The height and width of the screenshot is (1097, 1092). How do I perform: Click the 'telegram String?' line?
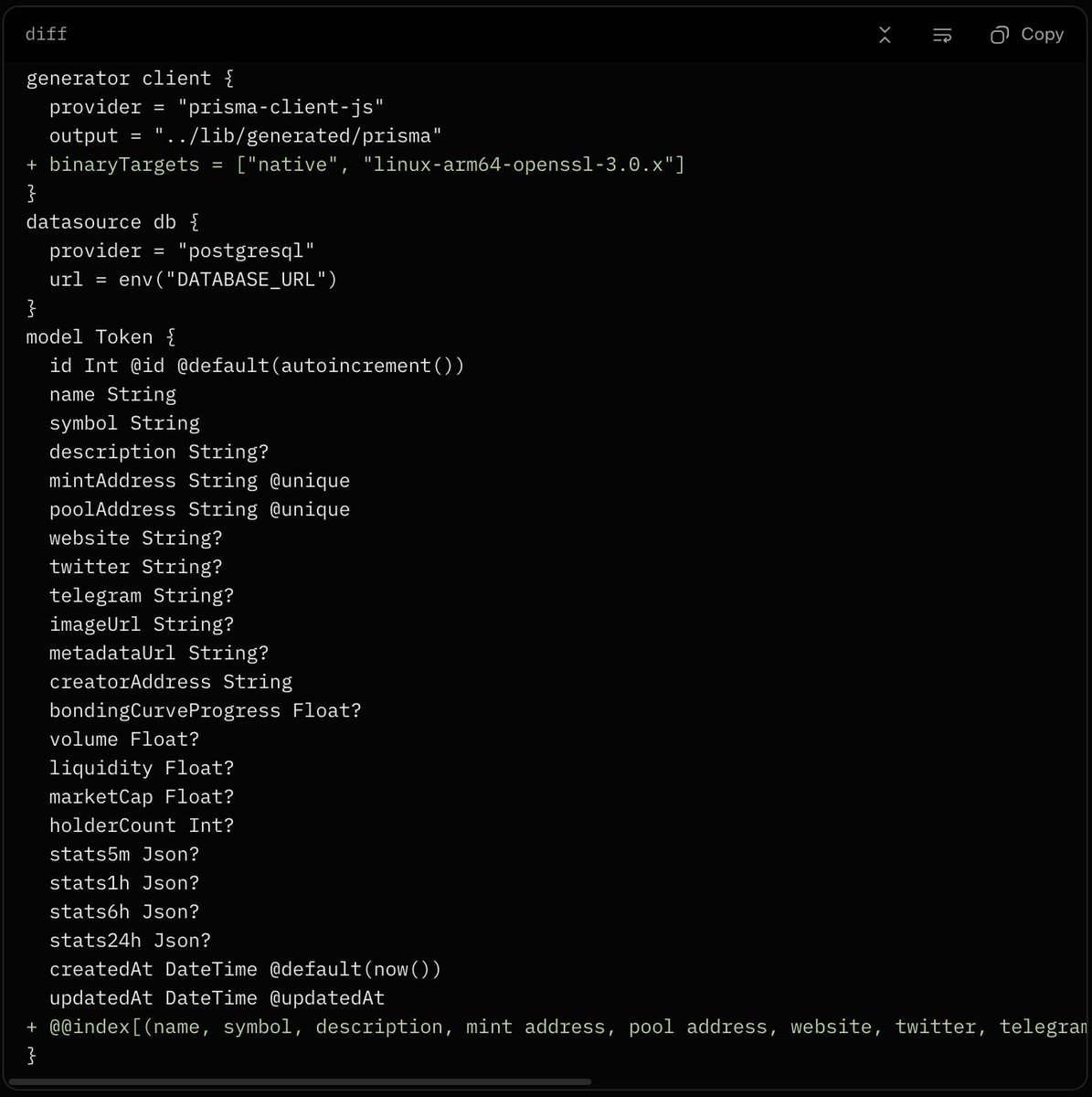[142, 596]
